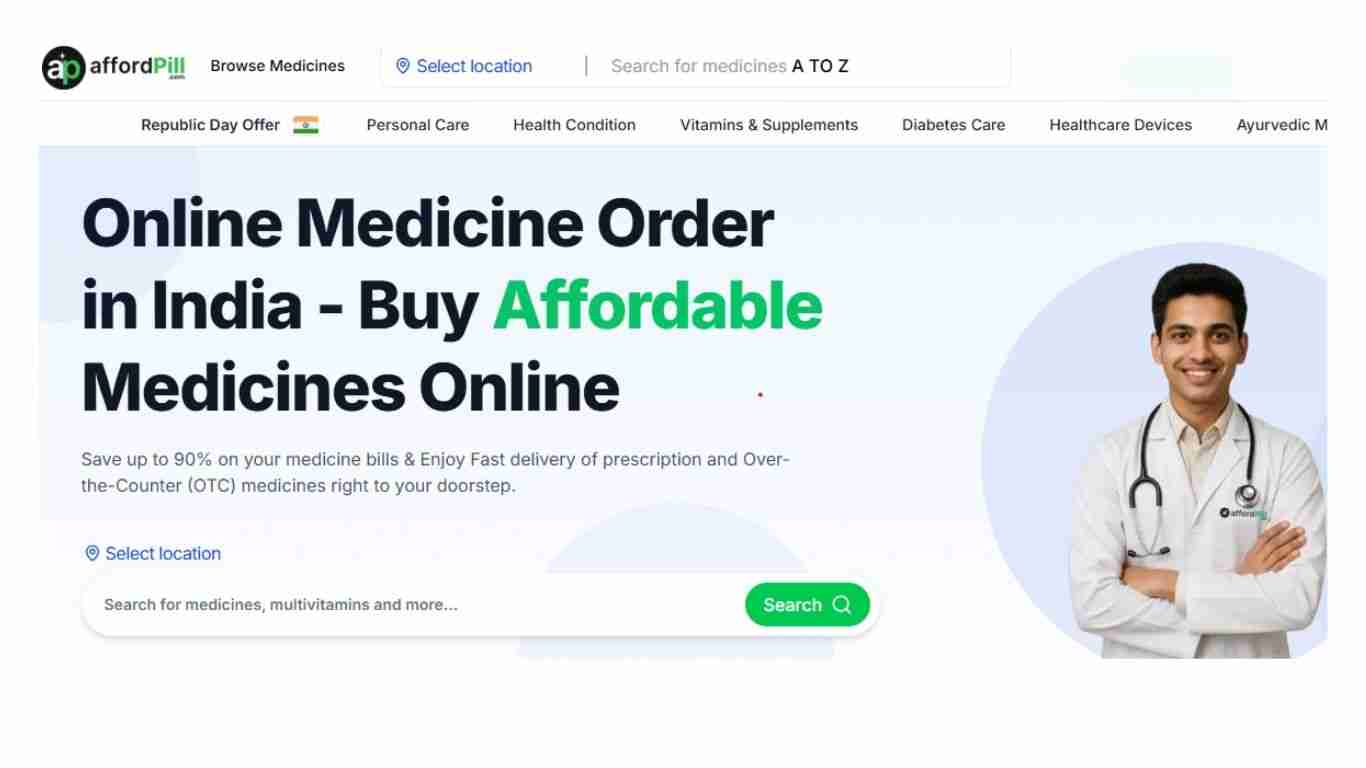Viewport: 1366px width, 768px height.
Task: Click the magnifier icon in Search button
Action: click(842, 604)
